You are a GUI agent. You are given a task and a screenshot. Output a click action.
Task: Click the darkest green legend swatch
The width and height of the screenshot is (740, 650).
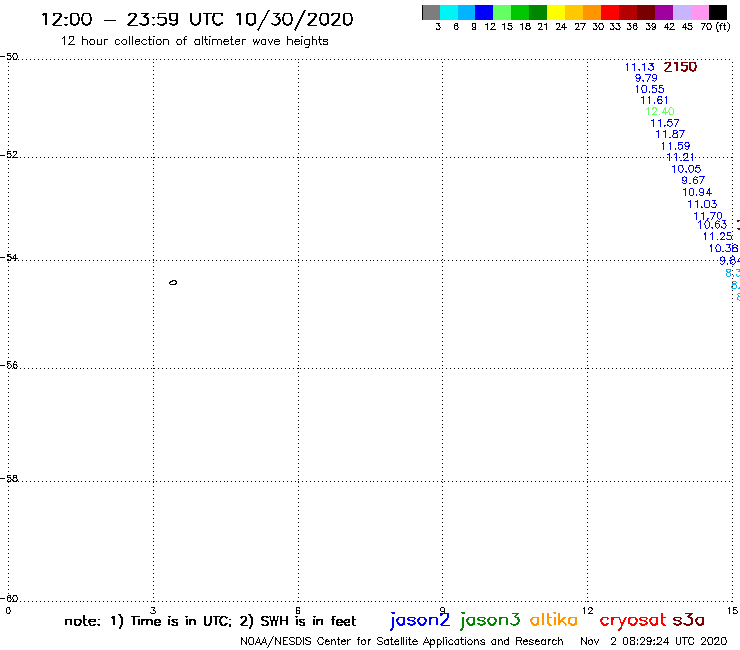pyautogui.click(x=538, y=12)
